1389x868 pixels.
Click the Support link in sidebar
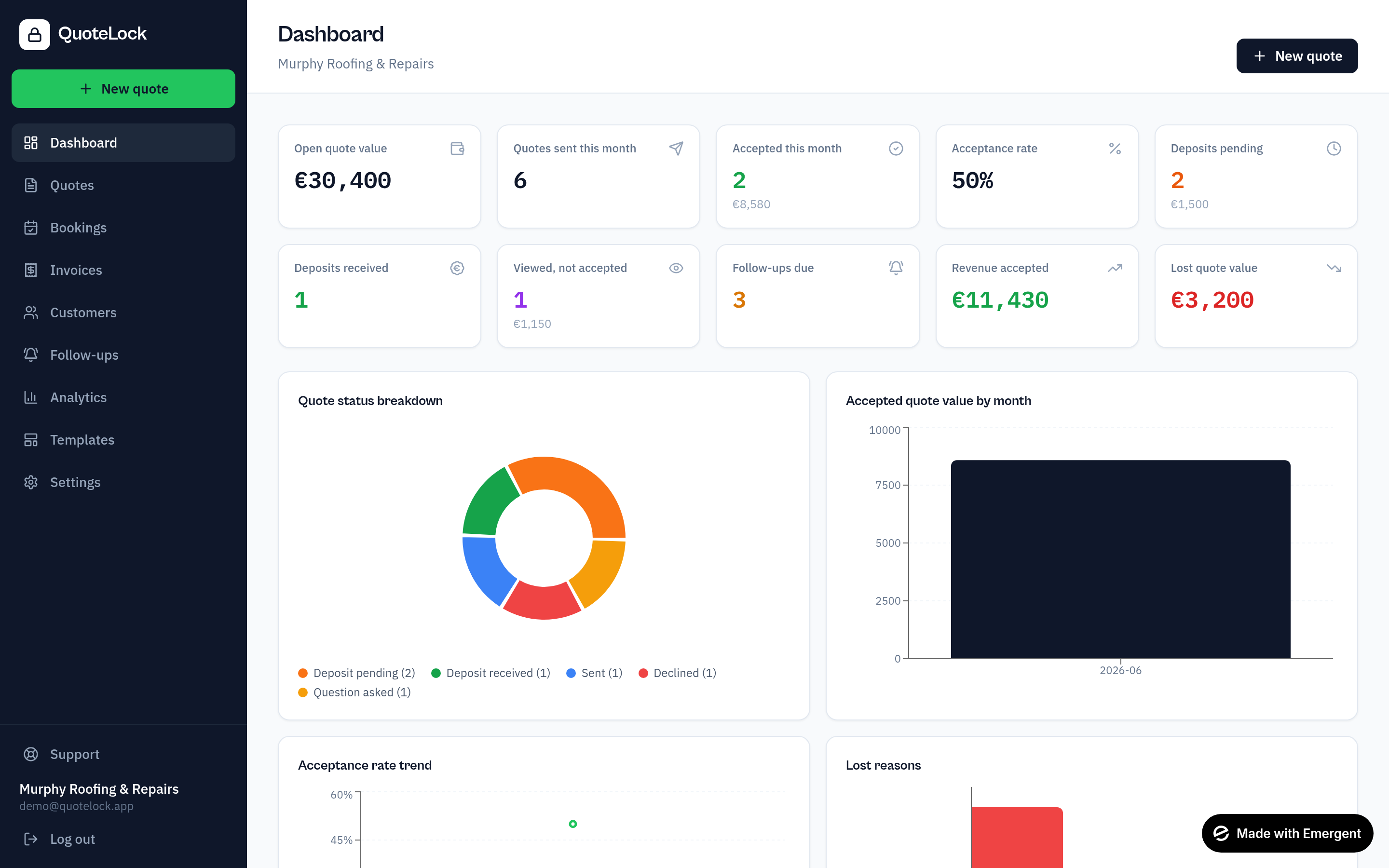pos(123,754)
